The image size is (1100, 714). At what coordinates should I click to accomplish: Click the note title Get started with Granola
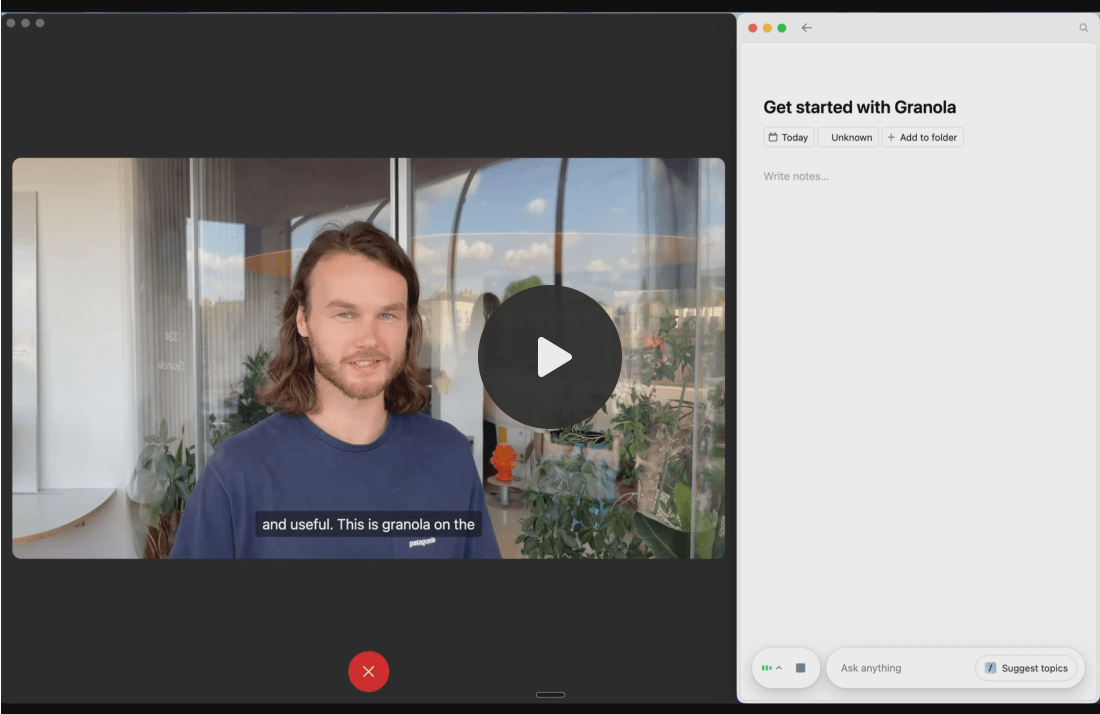coord(859,107)
